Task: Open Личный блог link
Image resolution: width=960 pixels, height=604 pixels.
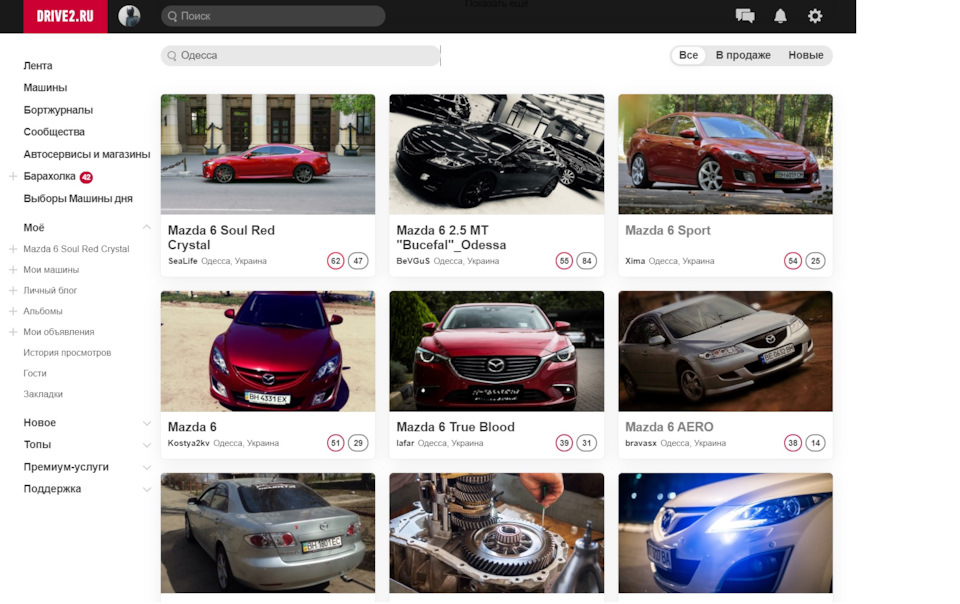Action: [50, 291]
